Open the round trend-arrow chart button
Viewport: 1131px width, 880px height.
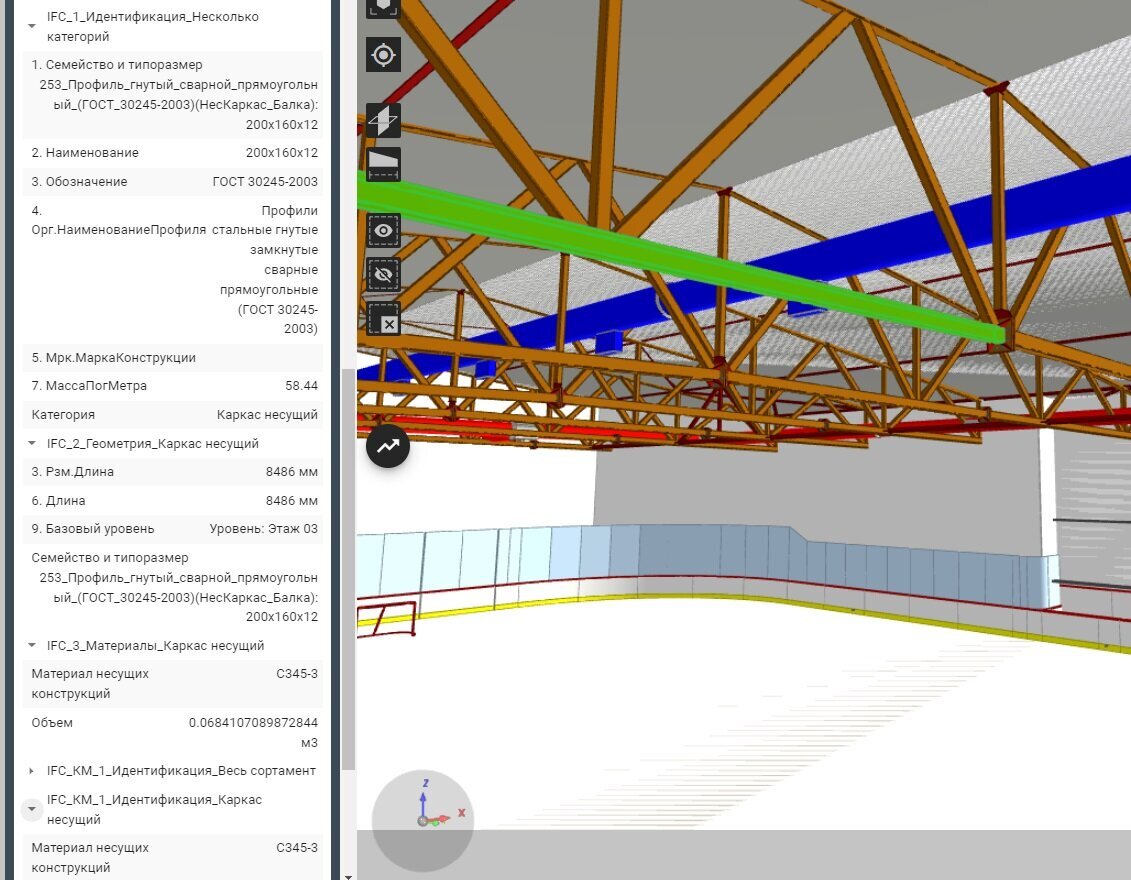coord(388,446)
